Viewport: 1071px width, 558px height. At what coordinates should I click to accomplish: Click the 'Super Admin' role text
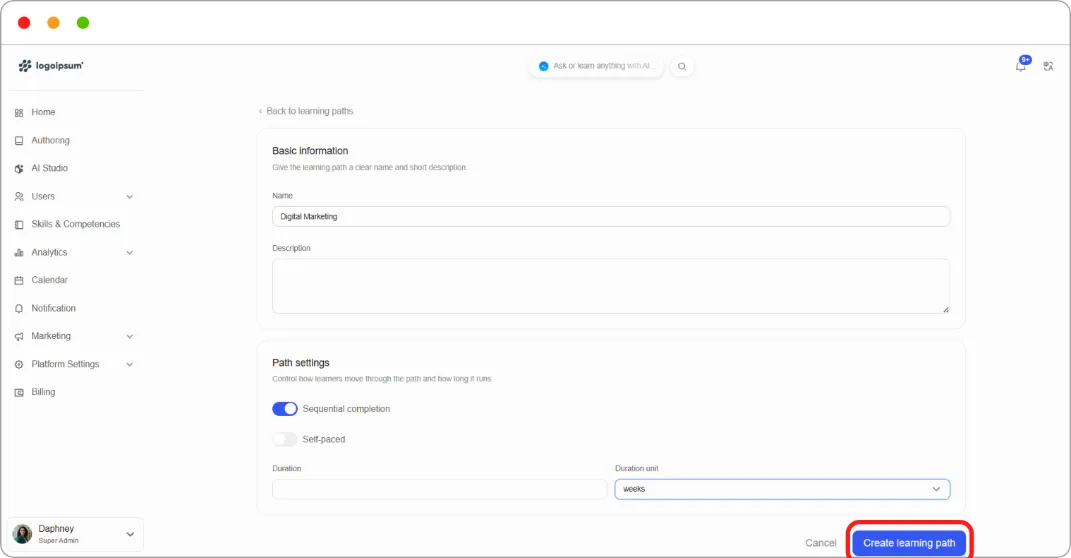point(58,541)
